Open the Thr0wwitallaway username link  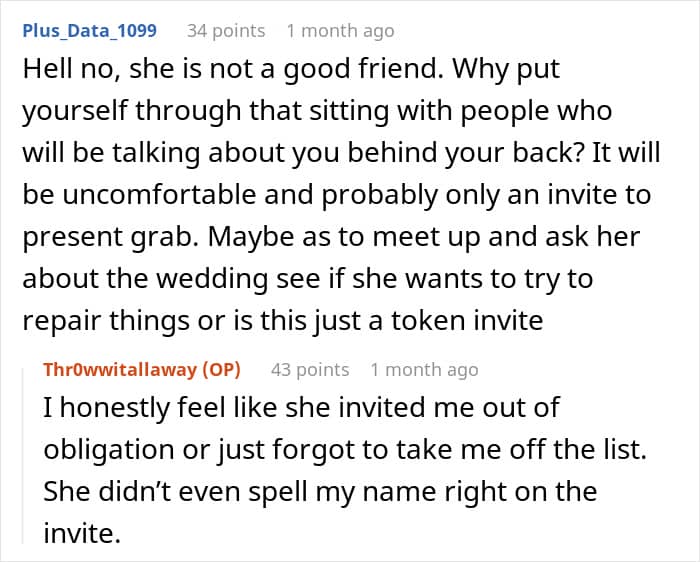pos(120,370)
